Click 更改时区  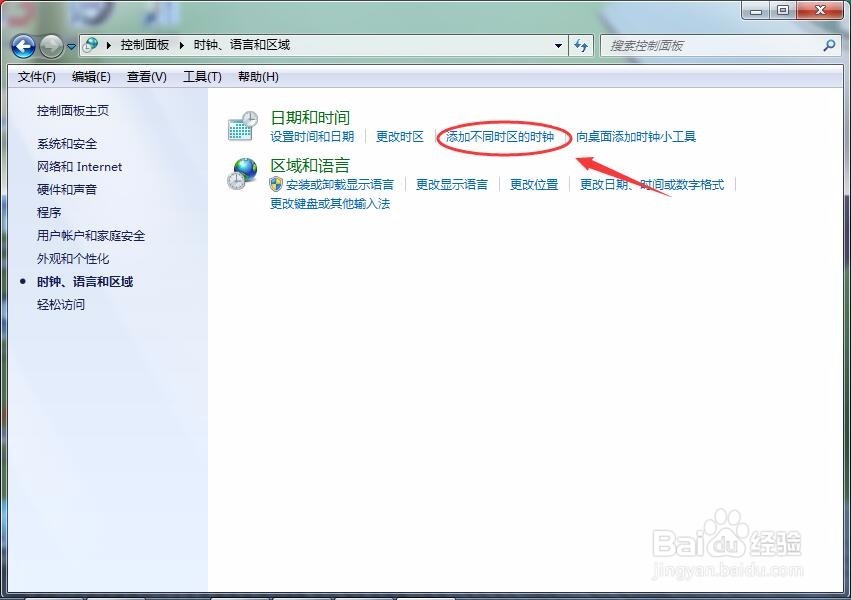tap(400, 137)
